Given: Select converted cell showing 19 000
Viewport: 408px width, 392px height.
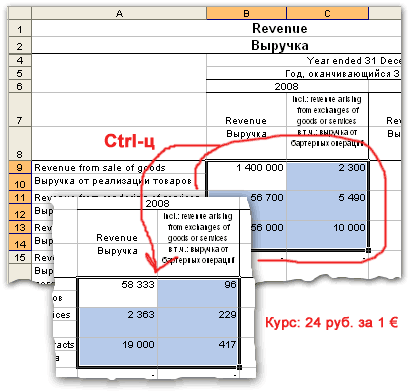Looking at the screenshot, I should point(117,344).
